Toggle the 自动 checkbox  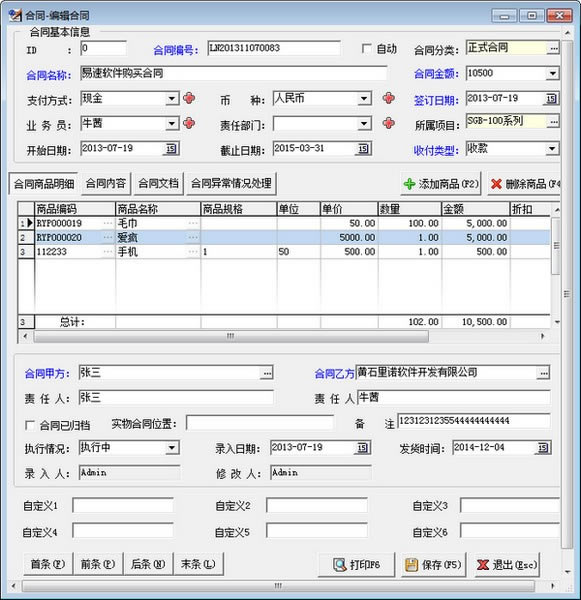point(366,49)
